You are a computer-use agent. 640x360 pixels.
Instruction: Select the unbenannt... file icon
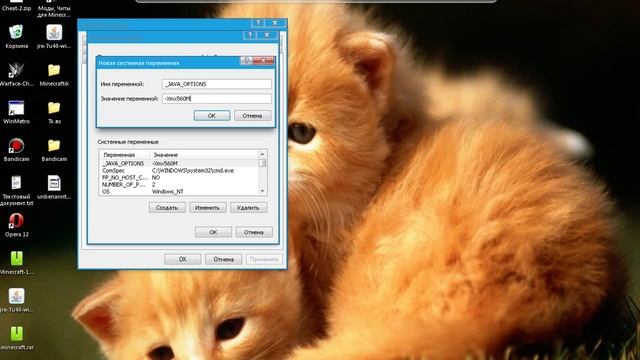(54, 183)
